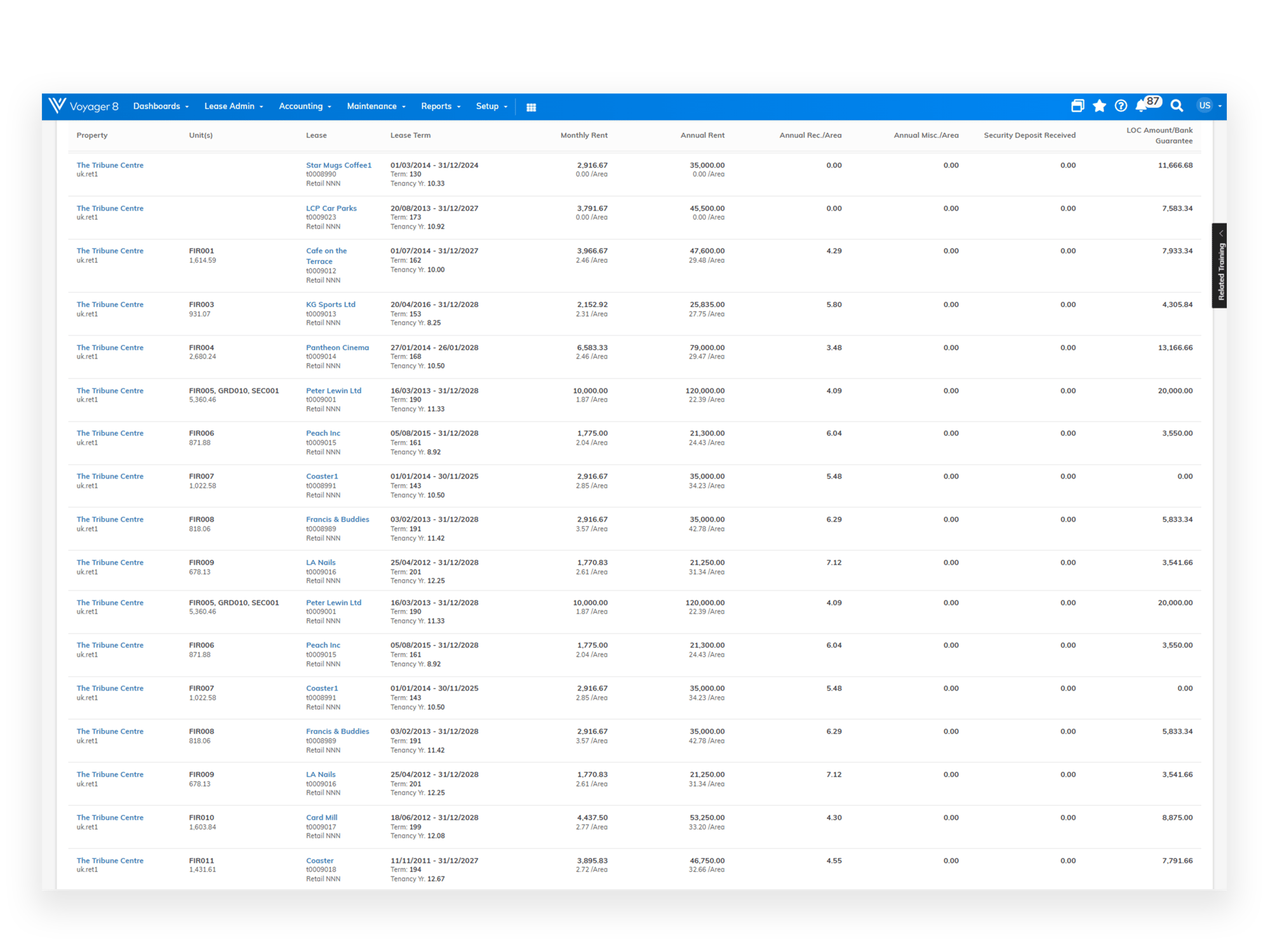Open LCP Car Parks lease link
The width and height of the screenshot is (1270, 952).
coord(331,208)
